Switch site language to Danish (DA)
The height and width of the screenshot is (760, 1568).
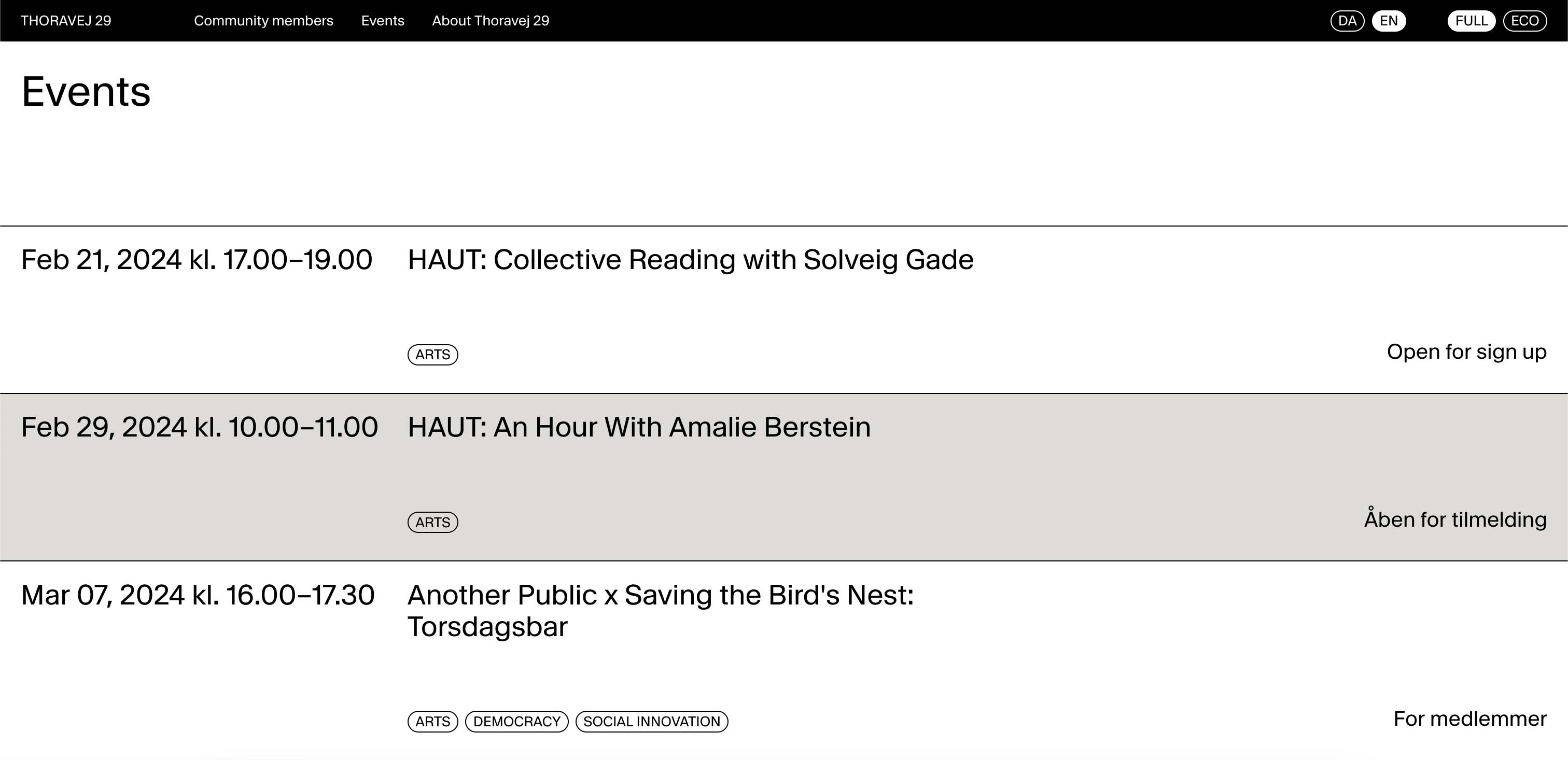click(x=1347, y=21)
